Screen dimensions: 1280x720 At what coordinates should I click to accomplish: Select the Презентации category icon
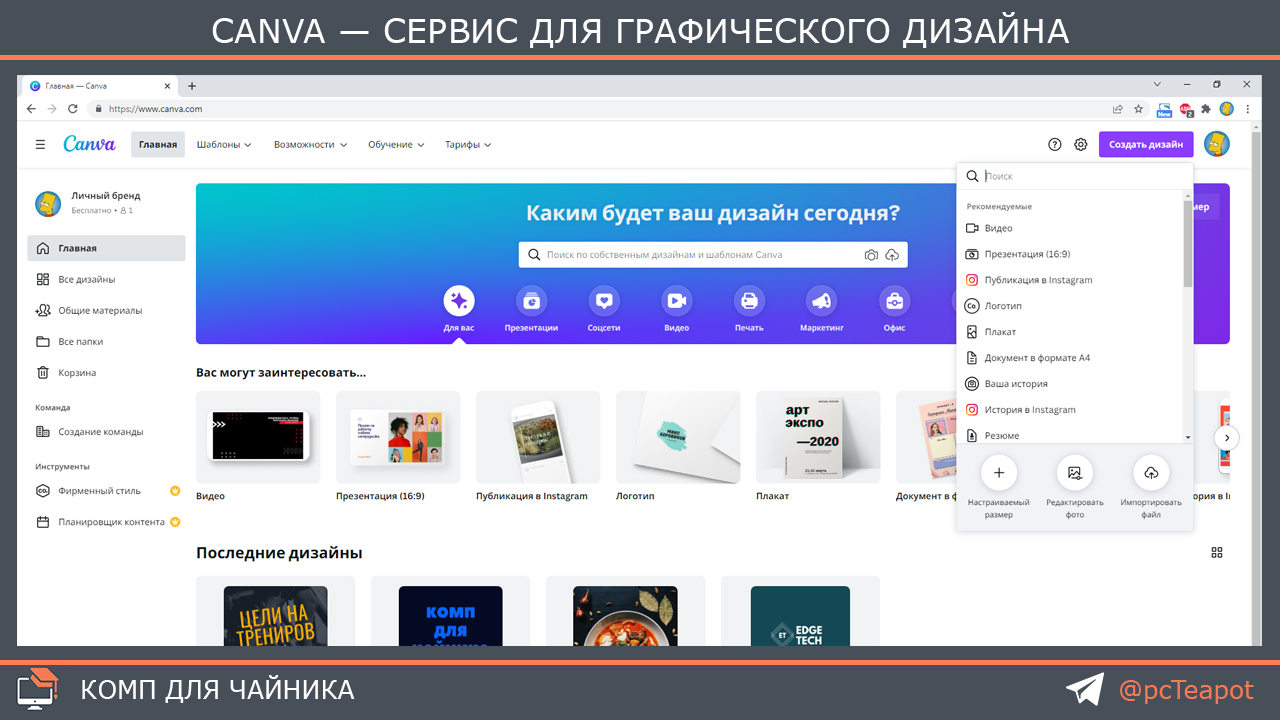(531, 300)
